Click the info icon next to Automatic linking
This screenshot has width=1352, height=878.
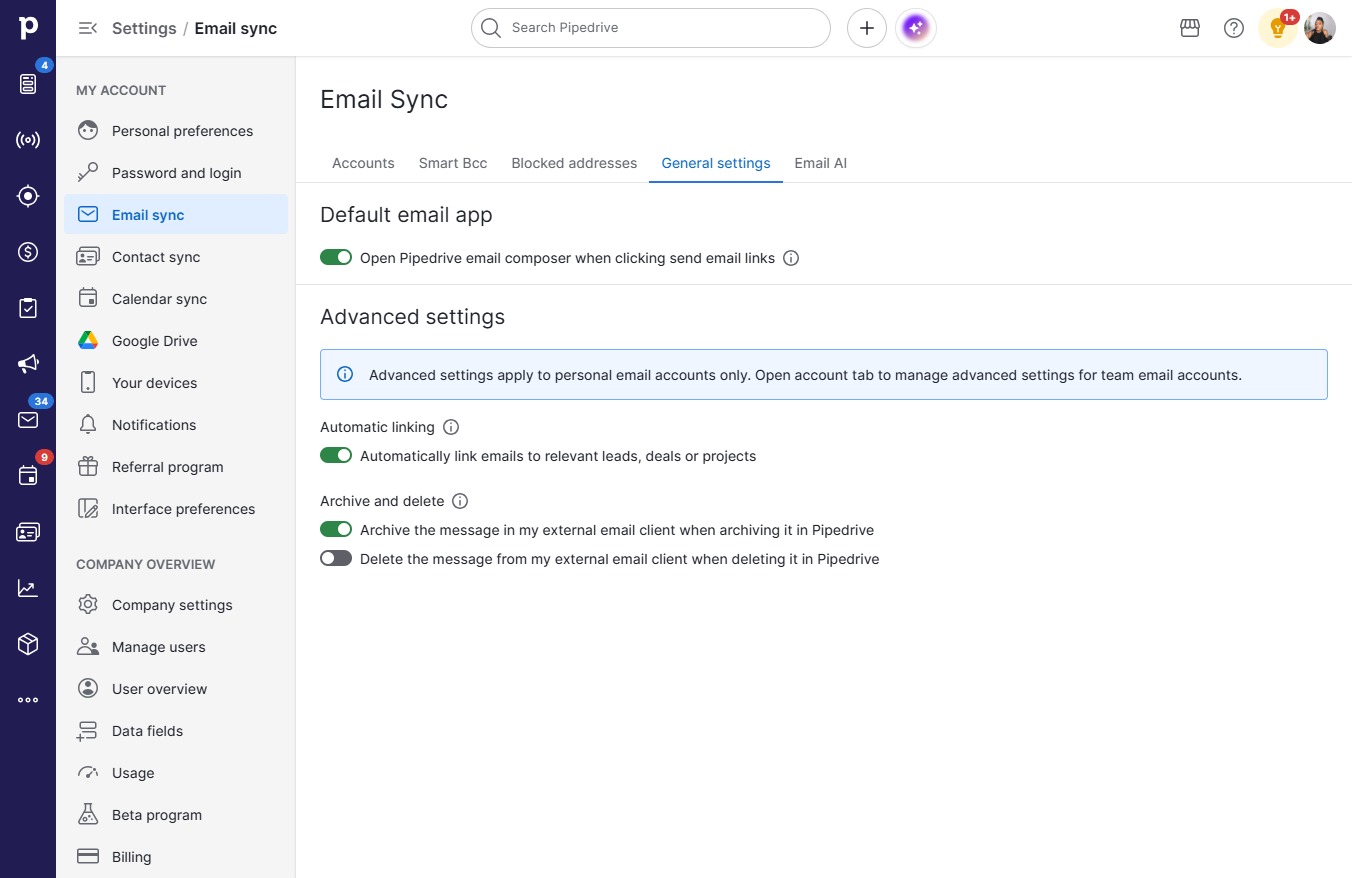(451, 427)
